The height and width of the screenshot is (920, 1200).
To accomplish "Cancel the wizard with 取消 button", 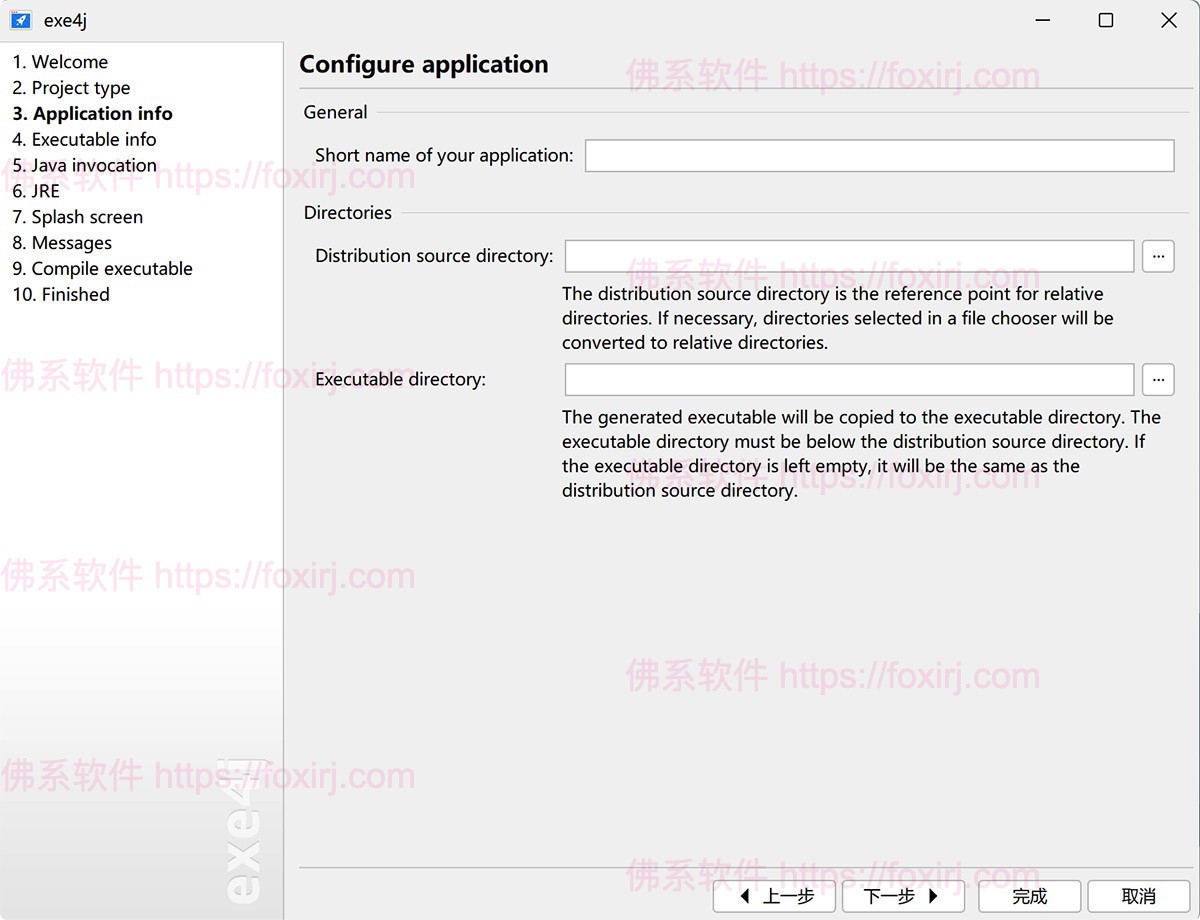I will pos(1138,896).
